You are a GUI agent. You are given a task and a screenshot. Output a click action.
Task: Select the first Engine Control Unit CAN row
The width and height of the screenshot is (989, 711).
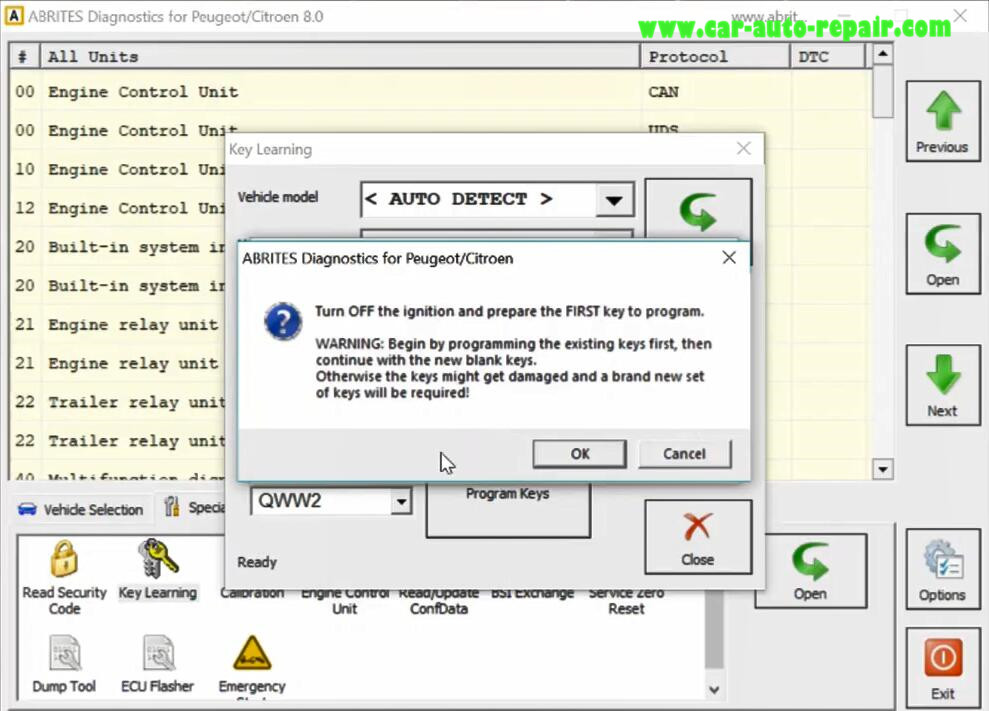(x=439, y=92)
